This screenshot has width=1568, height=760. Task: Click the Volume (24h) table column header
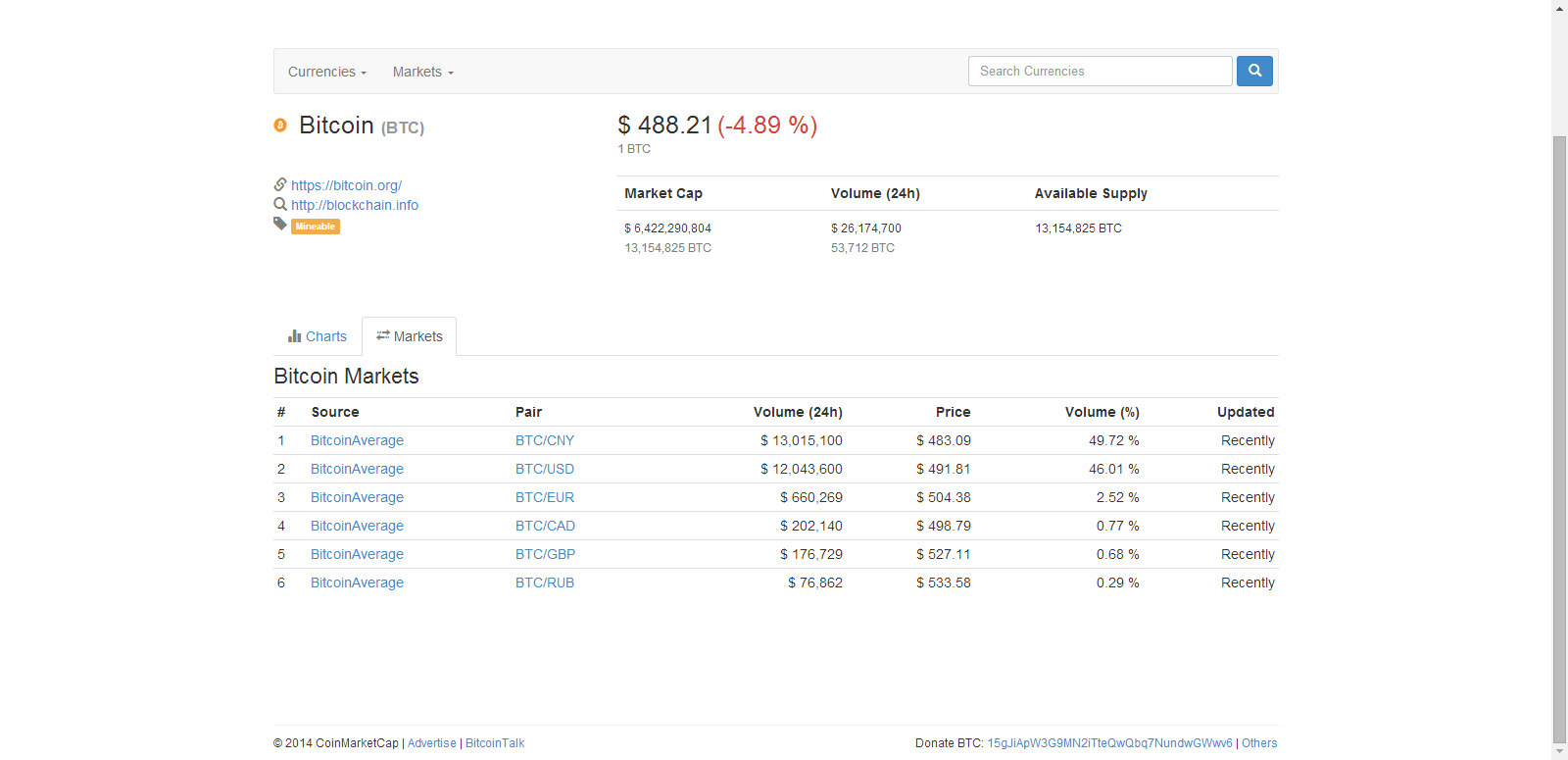click(798, 412)
